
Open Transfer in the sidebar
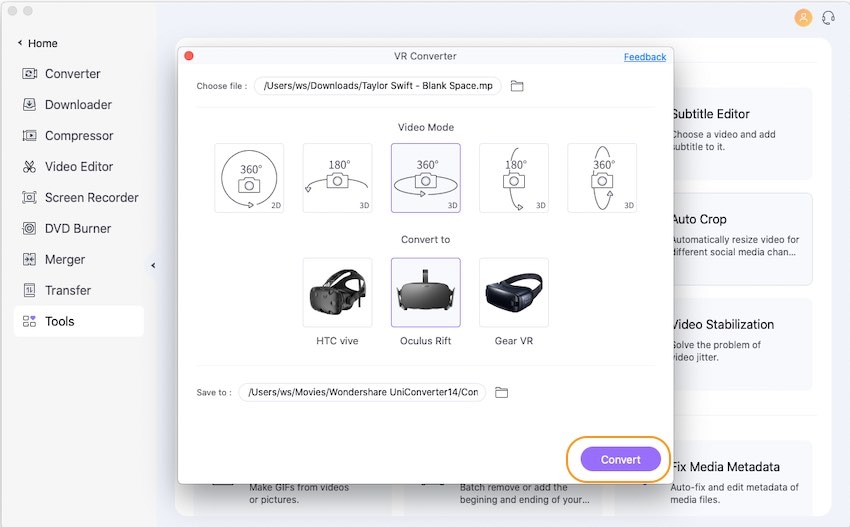click(x=79, y=290)
